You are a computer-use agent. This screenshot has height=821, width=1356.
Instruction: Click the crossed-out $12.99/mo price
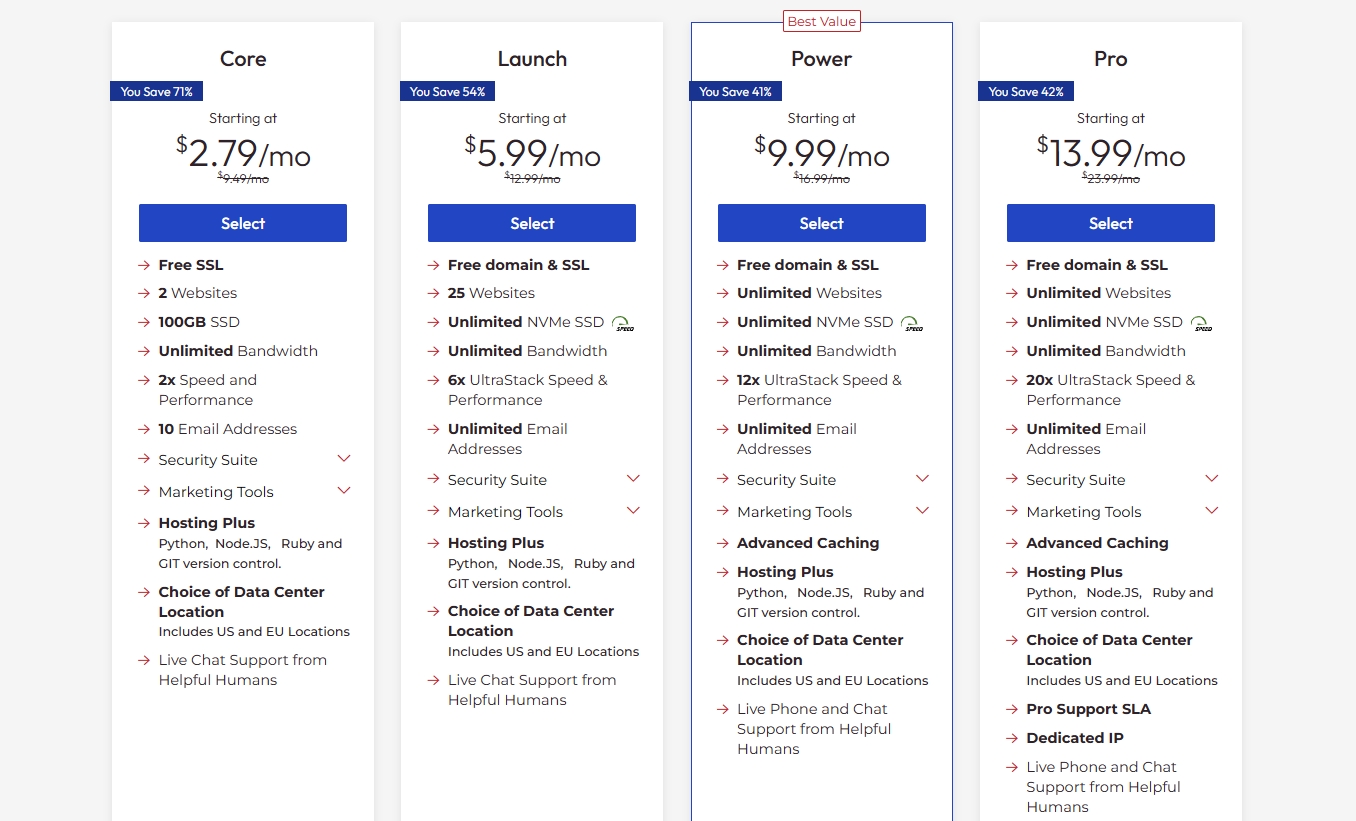click(532, 179)
